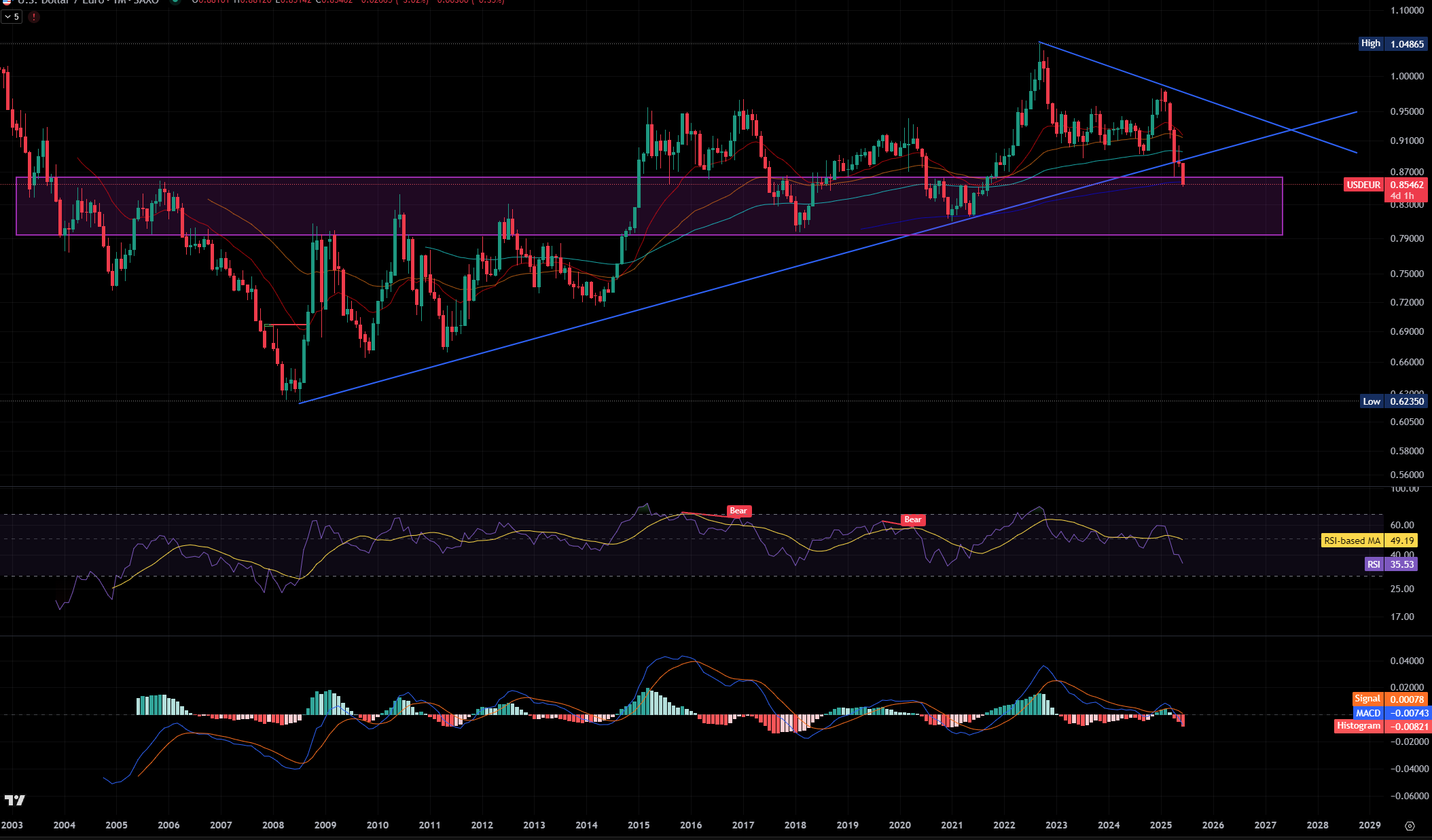Click the RSI-based MA 49.19 label
Viewport: 1432px width, 840px height.
[1369, 541]
